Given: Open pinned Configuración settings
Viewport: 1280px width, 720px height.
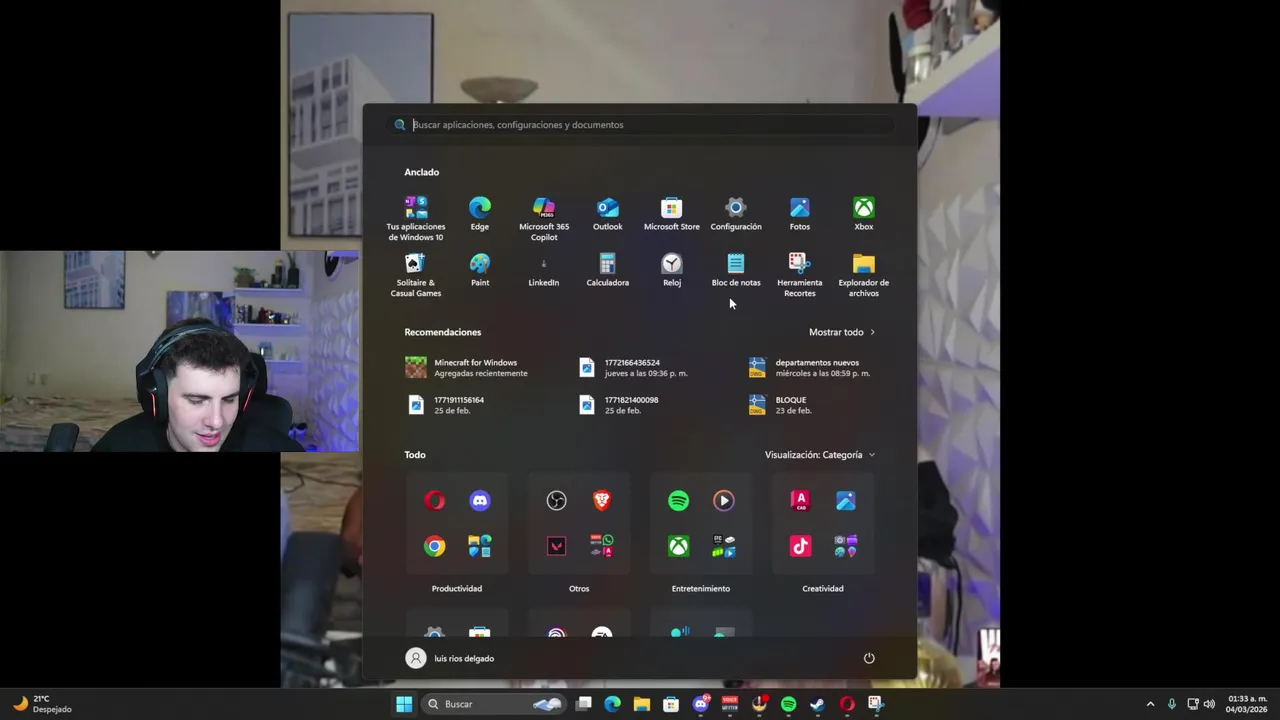Looking at the screenshot, I should tap(736, 214).
